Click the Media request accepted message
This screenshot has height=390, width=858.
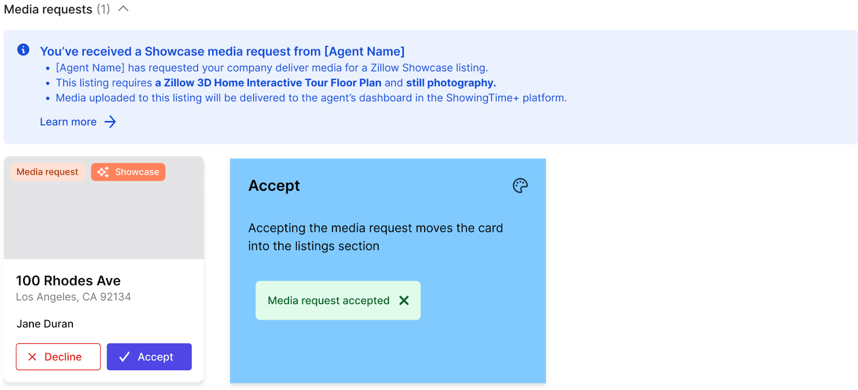(x=328, y=300)
